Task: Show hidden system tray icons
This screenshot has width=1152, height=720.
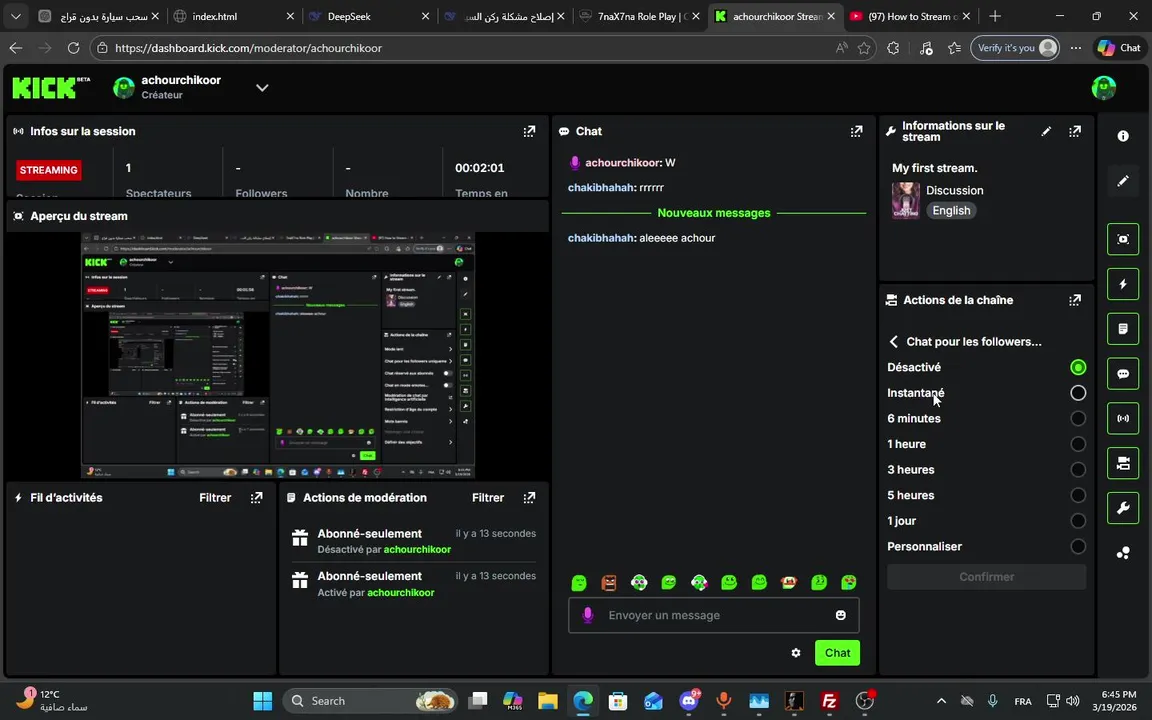Action: (x=941, y=701)
